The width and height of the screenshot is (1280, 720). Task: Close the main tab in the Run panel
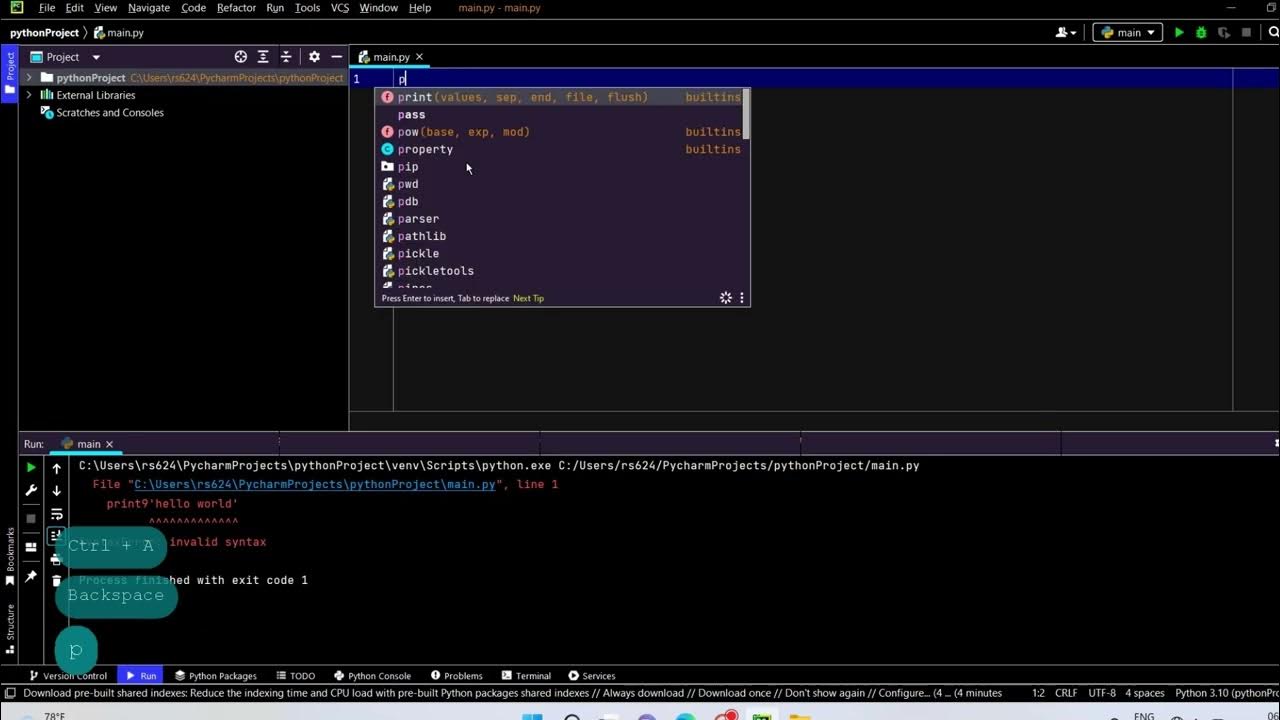tap(109, 444)
